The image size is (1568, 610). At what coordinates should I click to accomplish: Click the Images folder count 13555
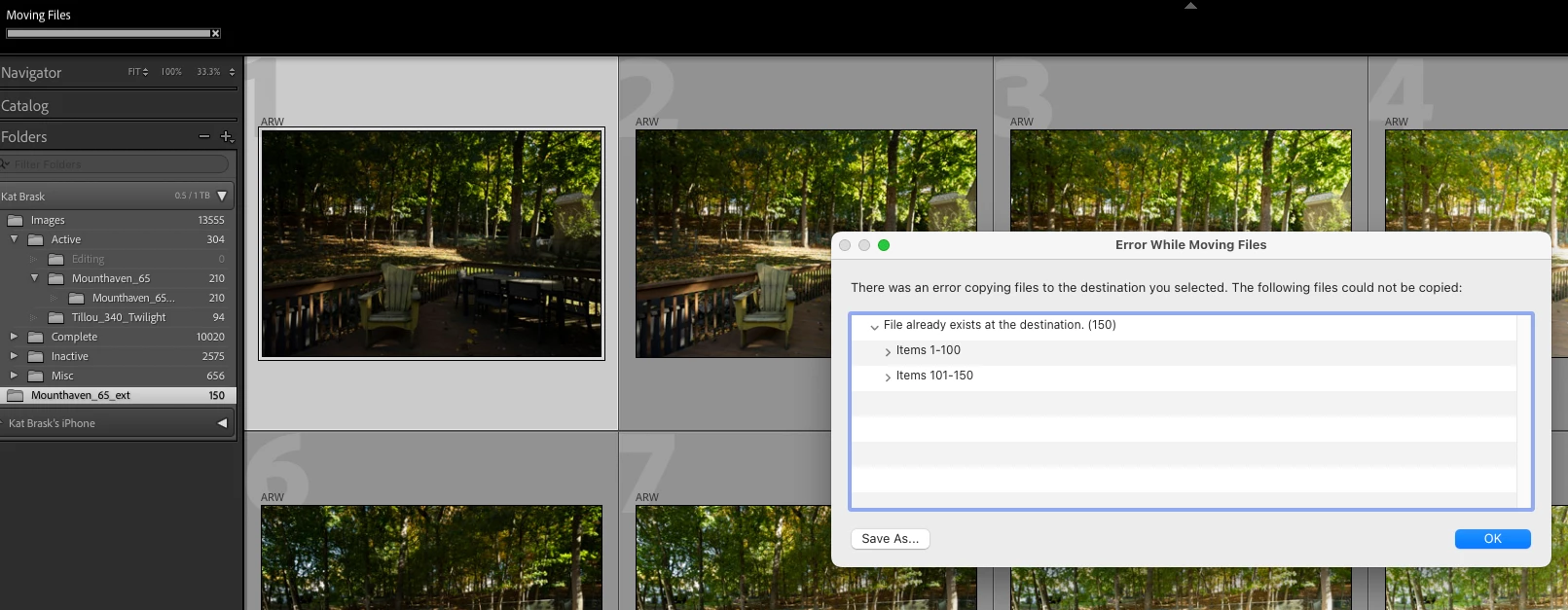211,220
